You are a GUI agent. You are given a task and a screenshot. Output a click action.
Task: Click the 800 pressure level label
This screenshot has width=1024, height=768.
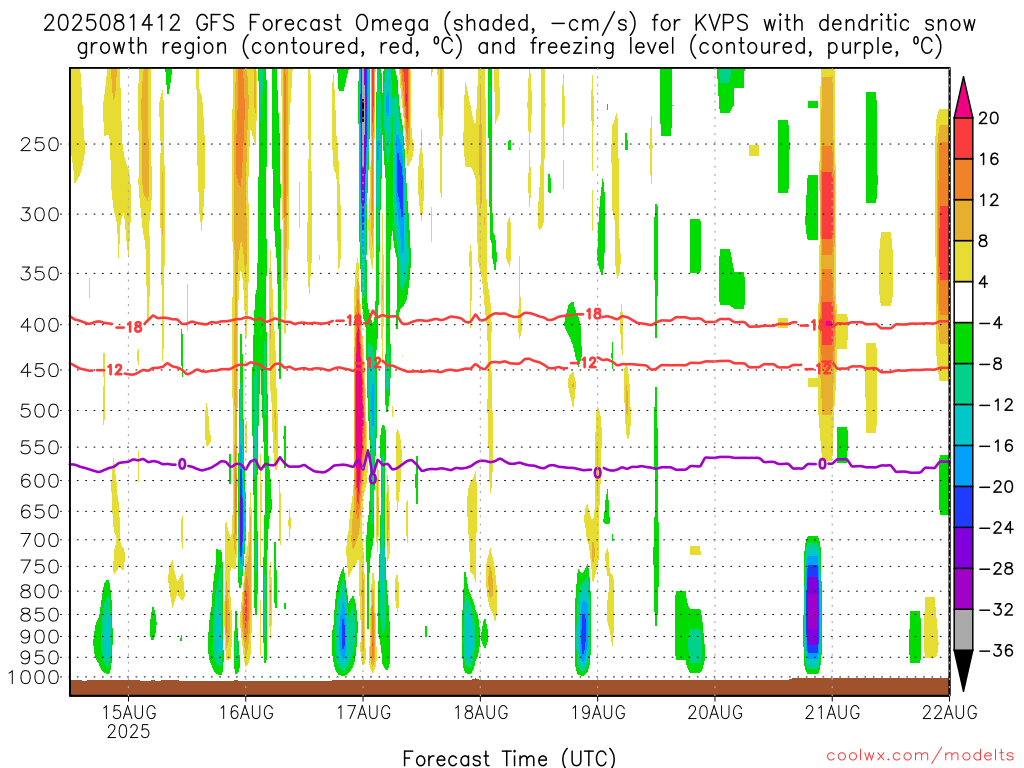40,592
